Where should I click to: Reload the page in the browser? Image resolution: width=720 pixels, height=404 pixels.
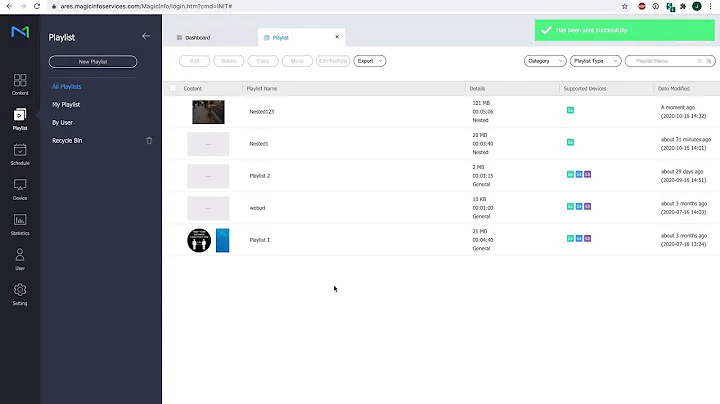(x=37, y=6)
